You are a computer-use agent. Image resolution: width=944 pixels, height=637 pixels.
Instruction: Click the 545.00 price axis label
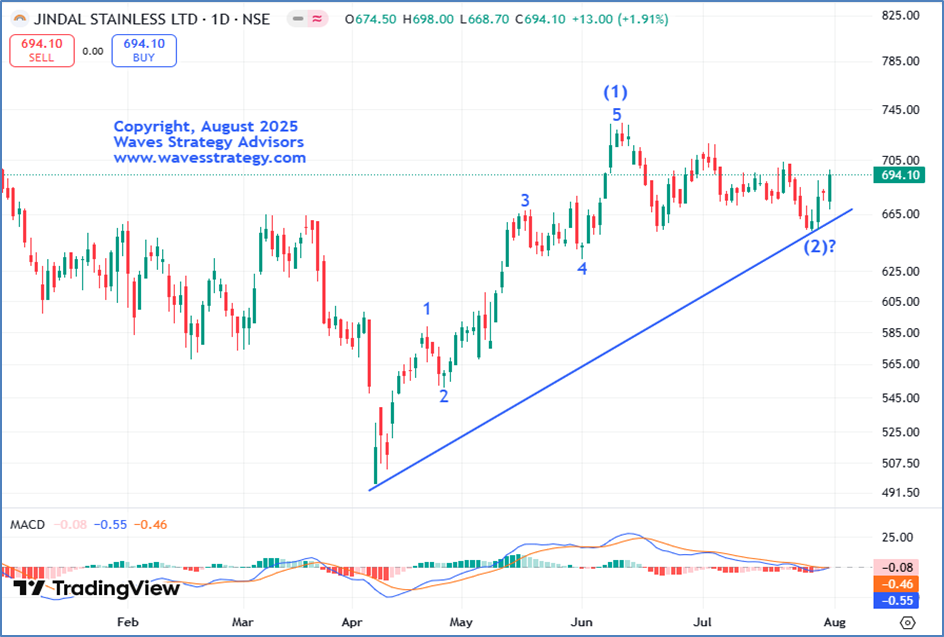click(x=901, y=397)
